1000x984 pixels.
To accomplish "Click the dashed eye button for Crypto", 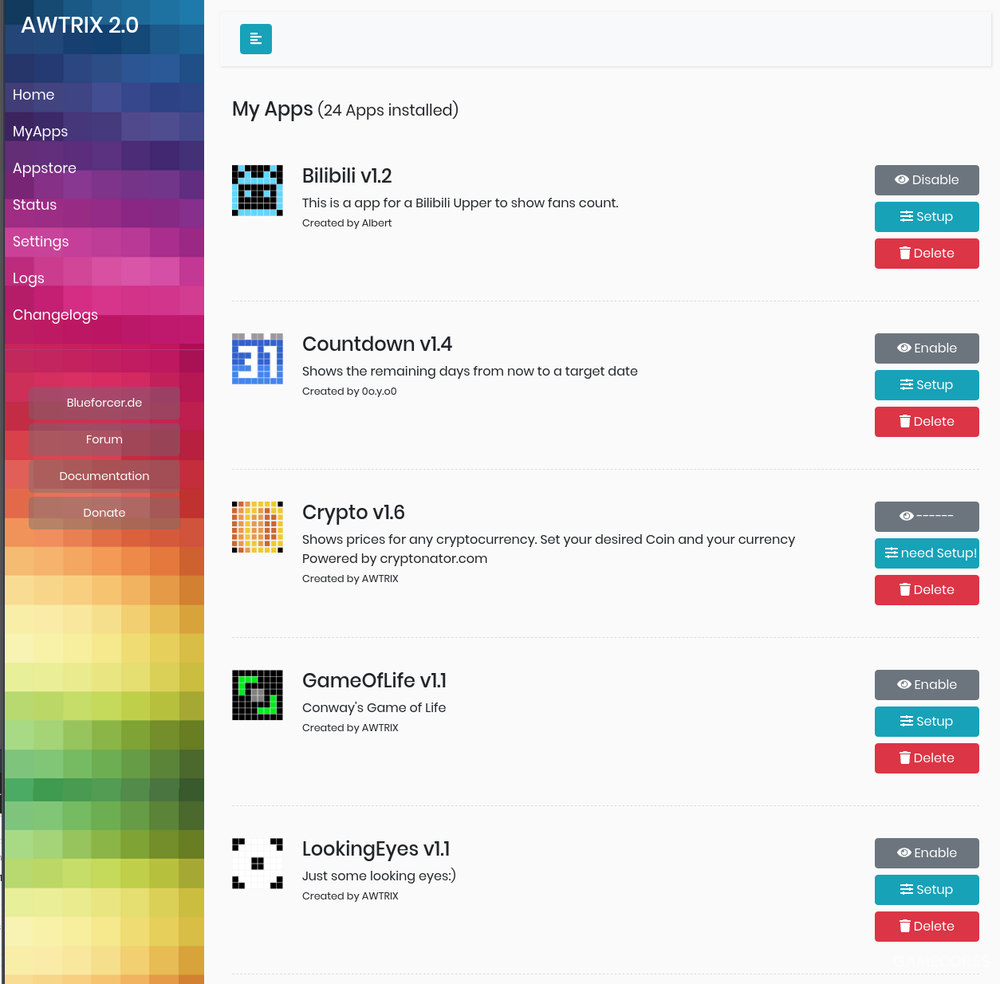I will tap(927, 517).
